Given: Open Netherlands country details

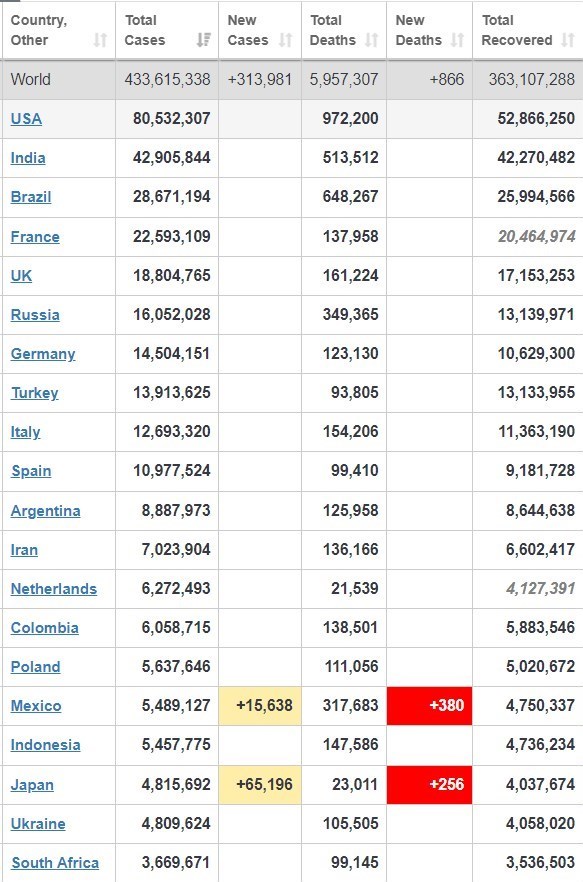Looking at the screenshot, I should point(53,589).
